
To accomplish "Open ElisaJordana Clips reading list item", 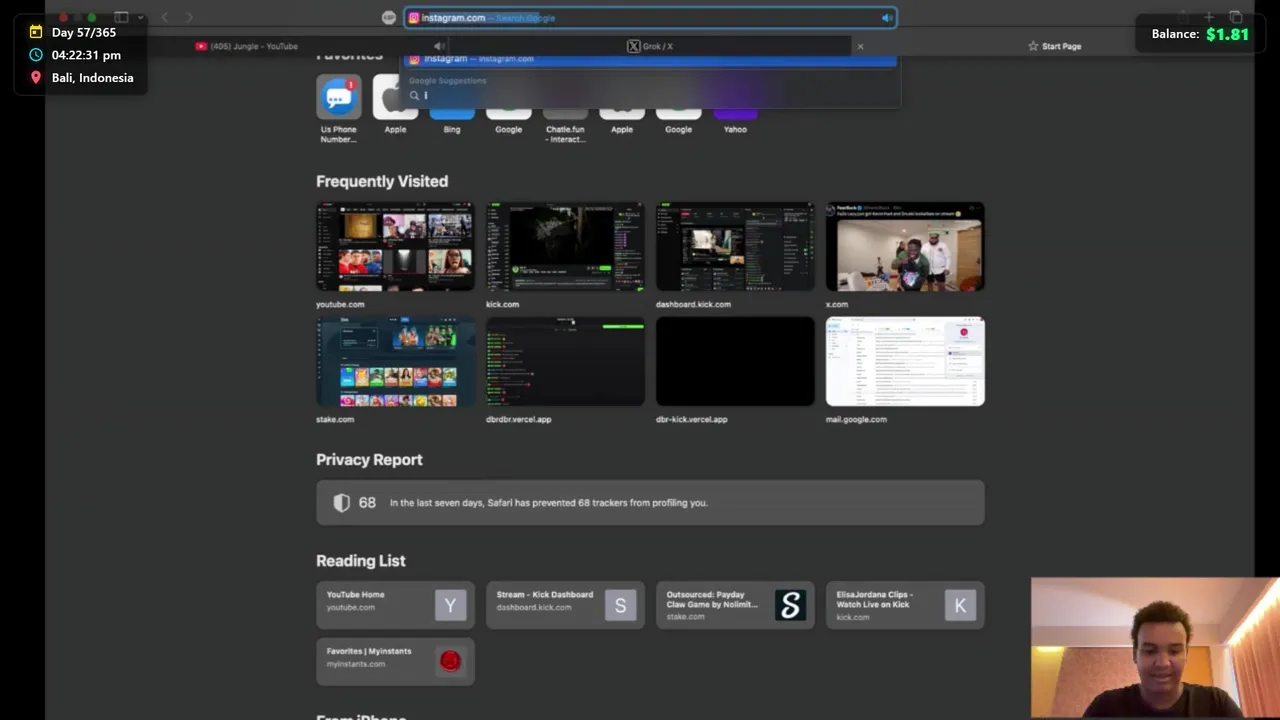I will [905, 605].
